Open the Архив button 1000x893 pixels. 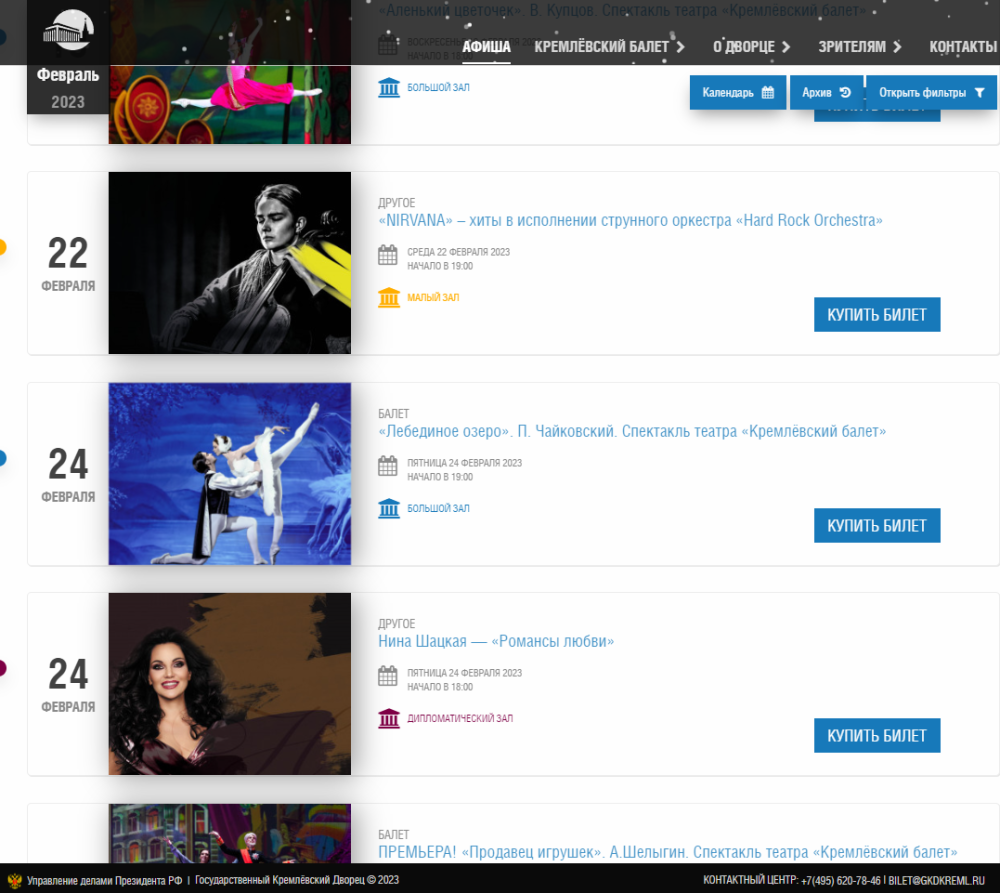(x=827, y=92)
